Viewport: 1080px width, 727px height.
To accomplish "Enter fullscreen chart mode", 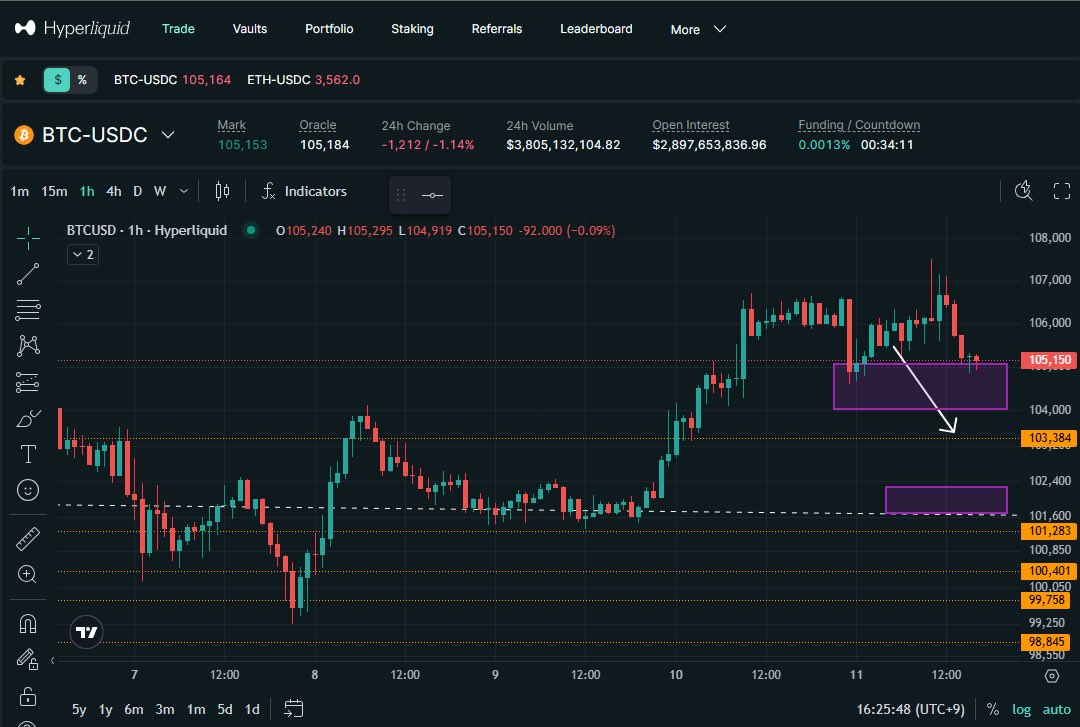I will point(1062,191).
